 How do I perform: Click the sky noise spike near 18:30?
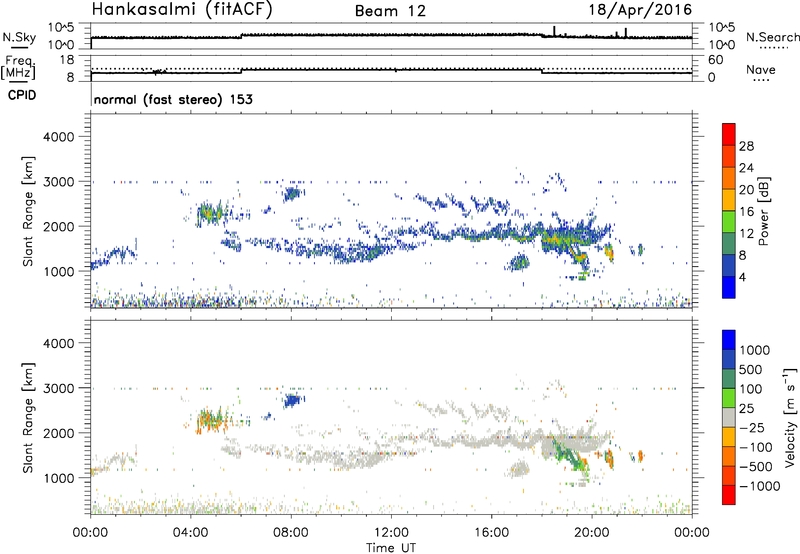pyautogui.click(x=555, y=31)
